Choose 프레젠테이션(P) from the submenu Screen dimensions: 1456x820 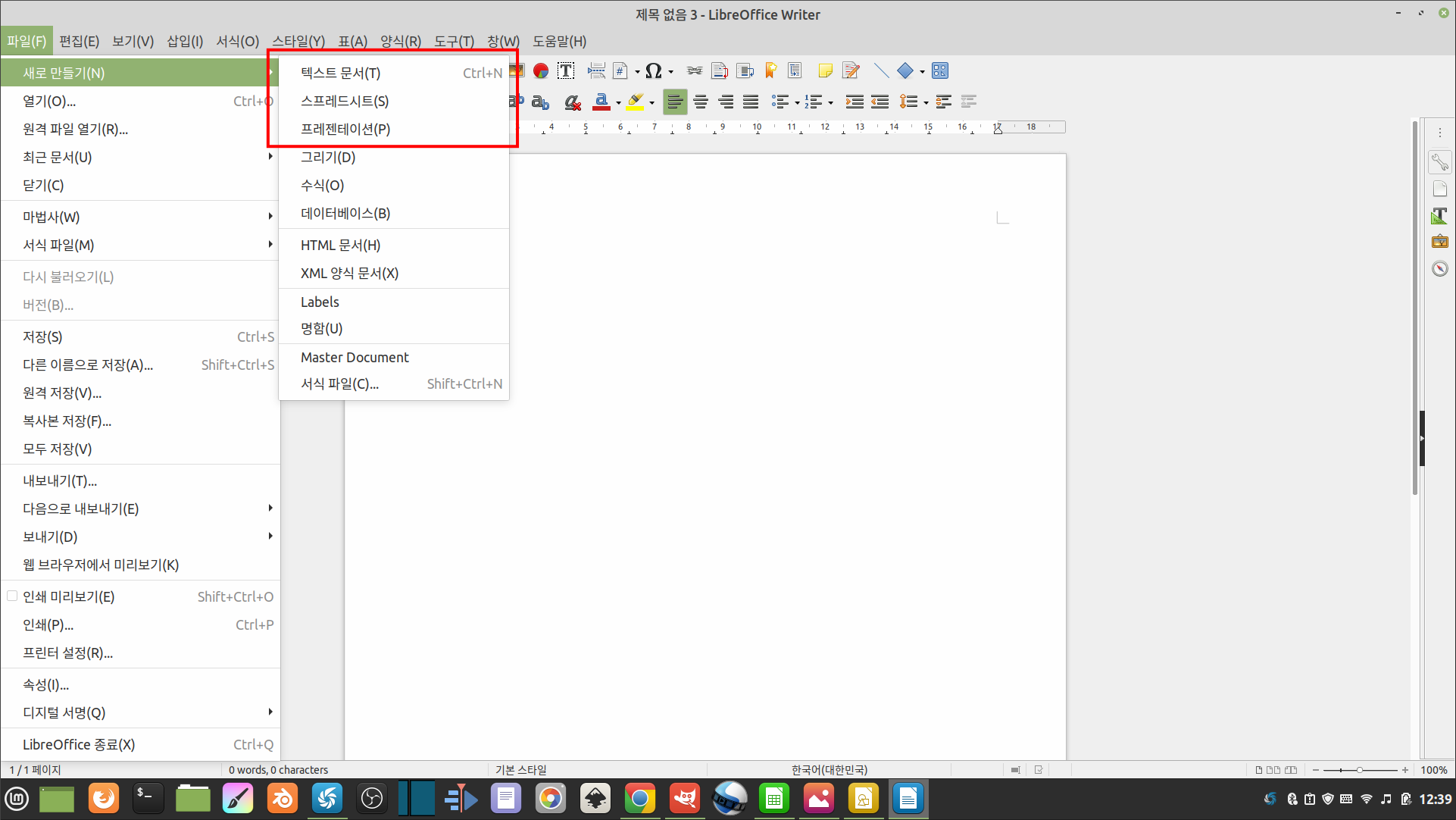point(394,130)
